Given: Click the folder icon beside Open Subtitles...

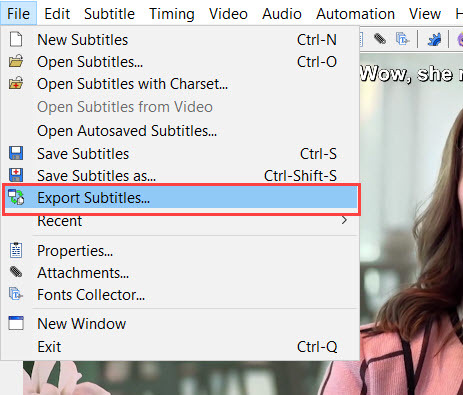Looking at the screenshot, I should click(16, 61).
